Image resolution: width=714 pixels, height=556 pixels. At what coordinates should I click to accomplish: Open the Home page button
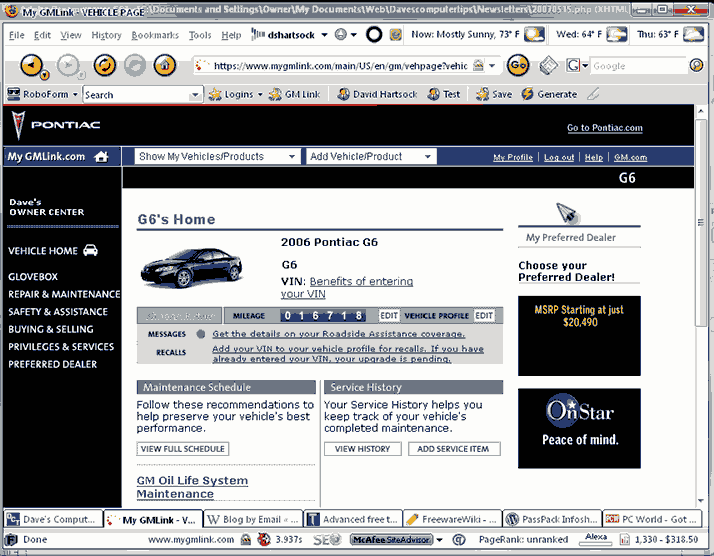pyautogui.click(x=165, y=65)
